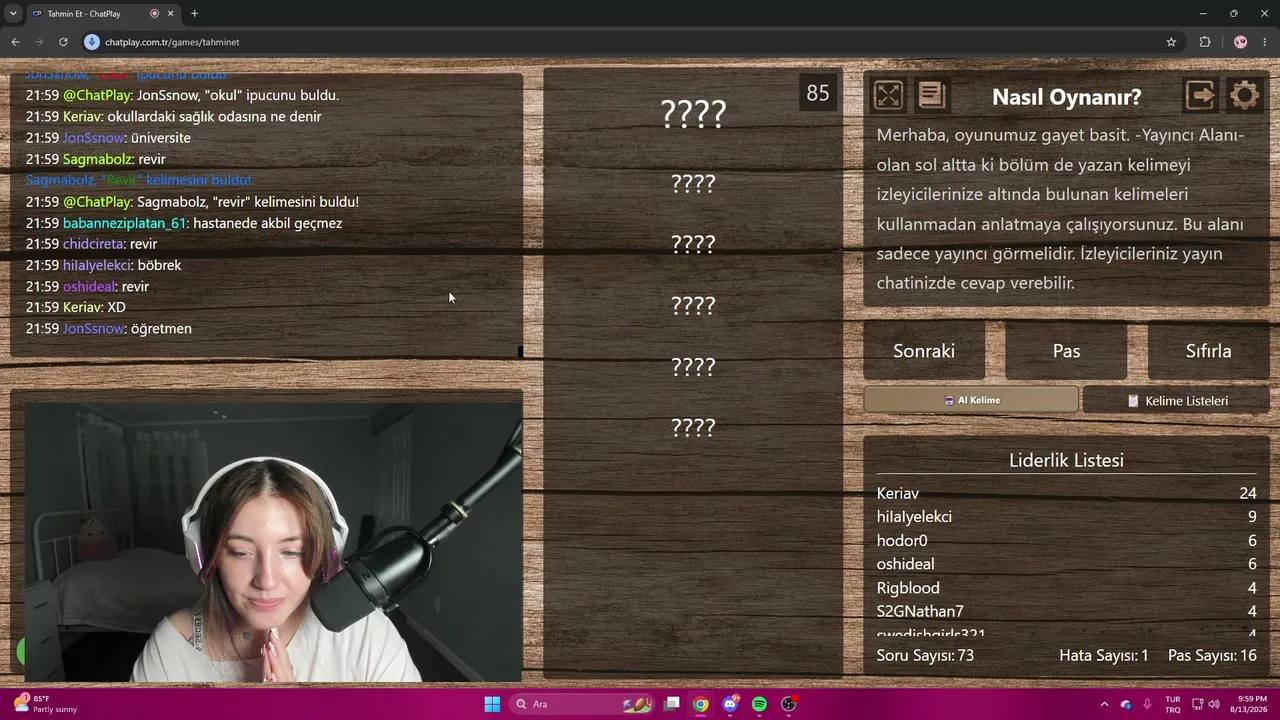1280x720 pixels.
Task: Open the Windows Start menu
Action: click(492, 704)
